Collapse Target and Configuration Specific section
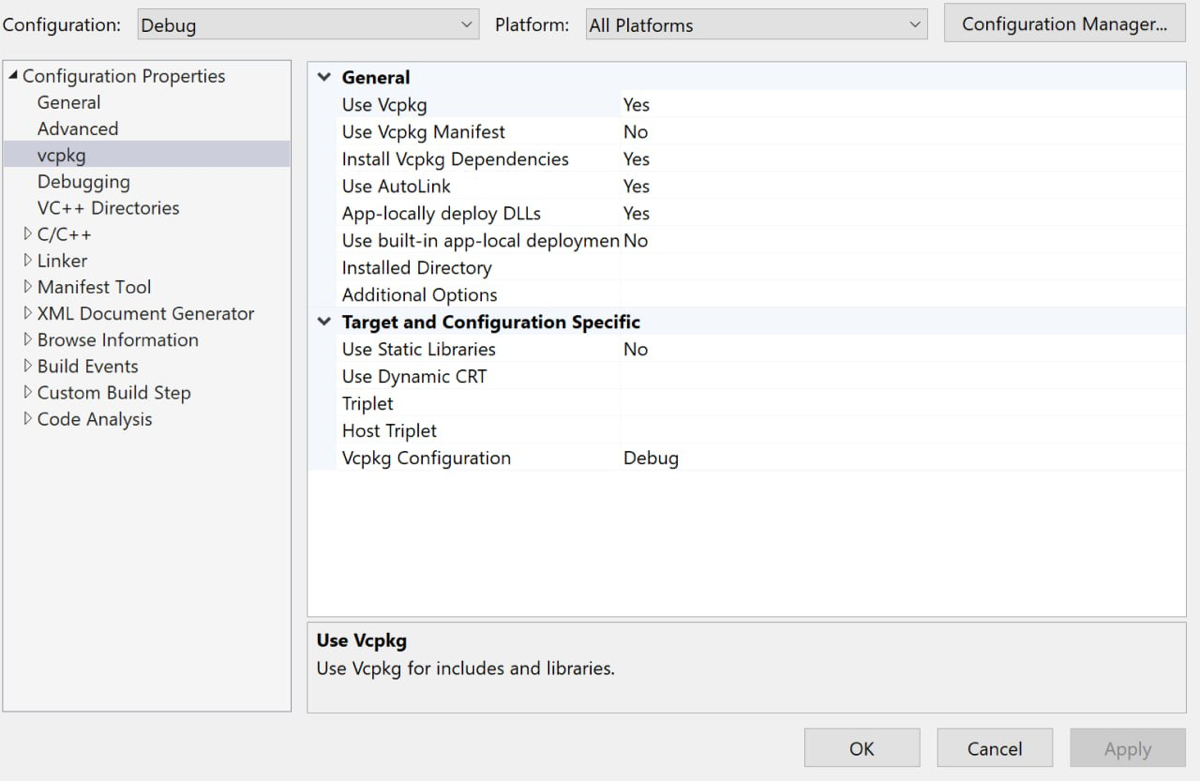Image resolution: width=1200 pixels, height=781 pixels. (324, 322)
